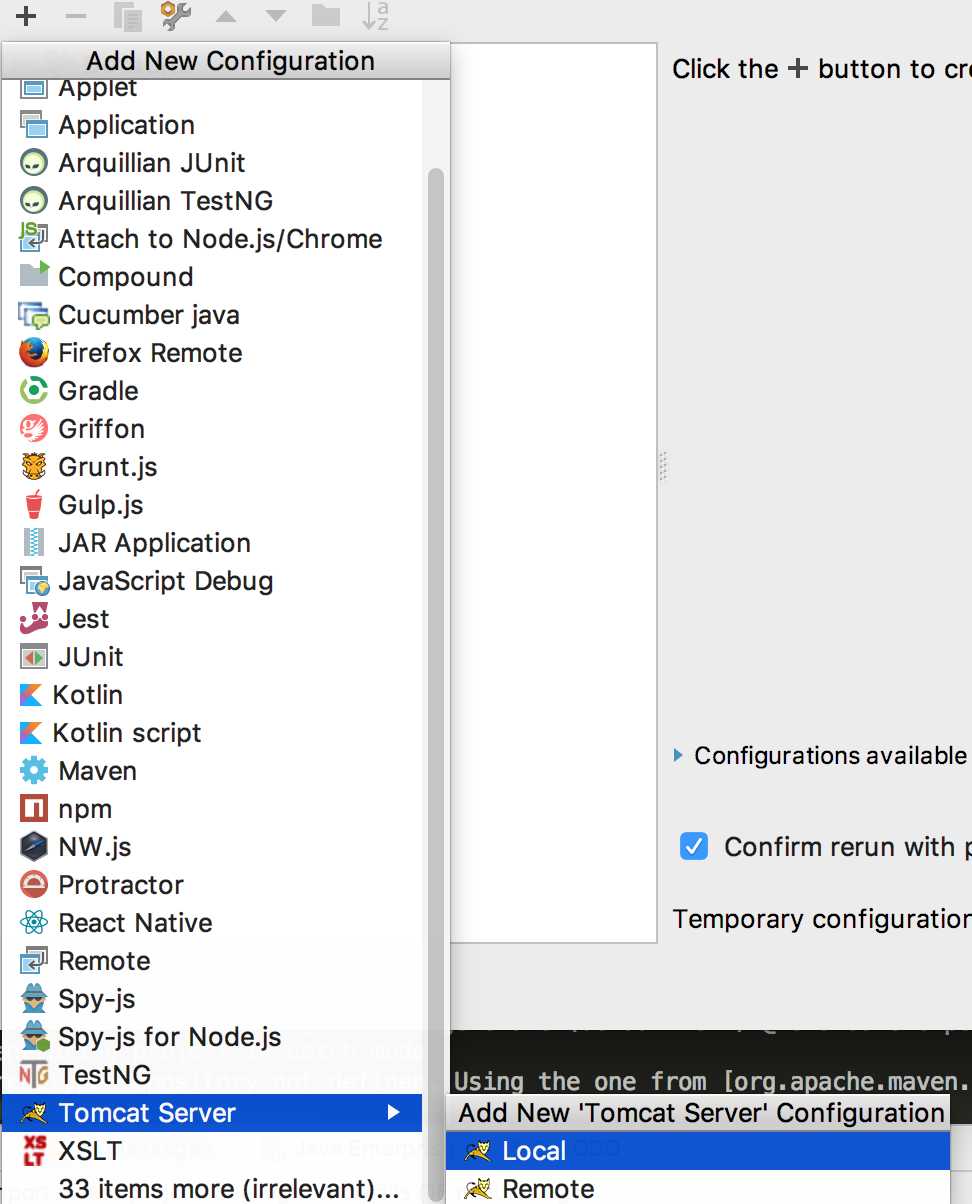Click the JUnit icon

[x=34, y=657]
